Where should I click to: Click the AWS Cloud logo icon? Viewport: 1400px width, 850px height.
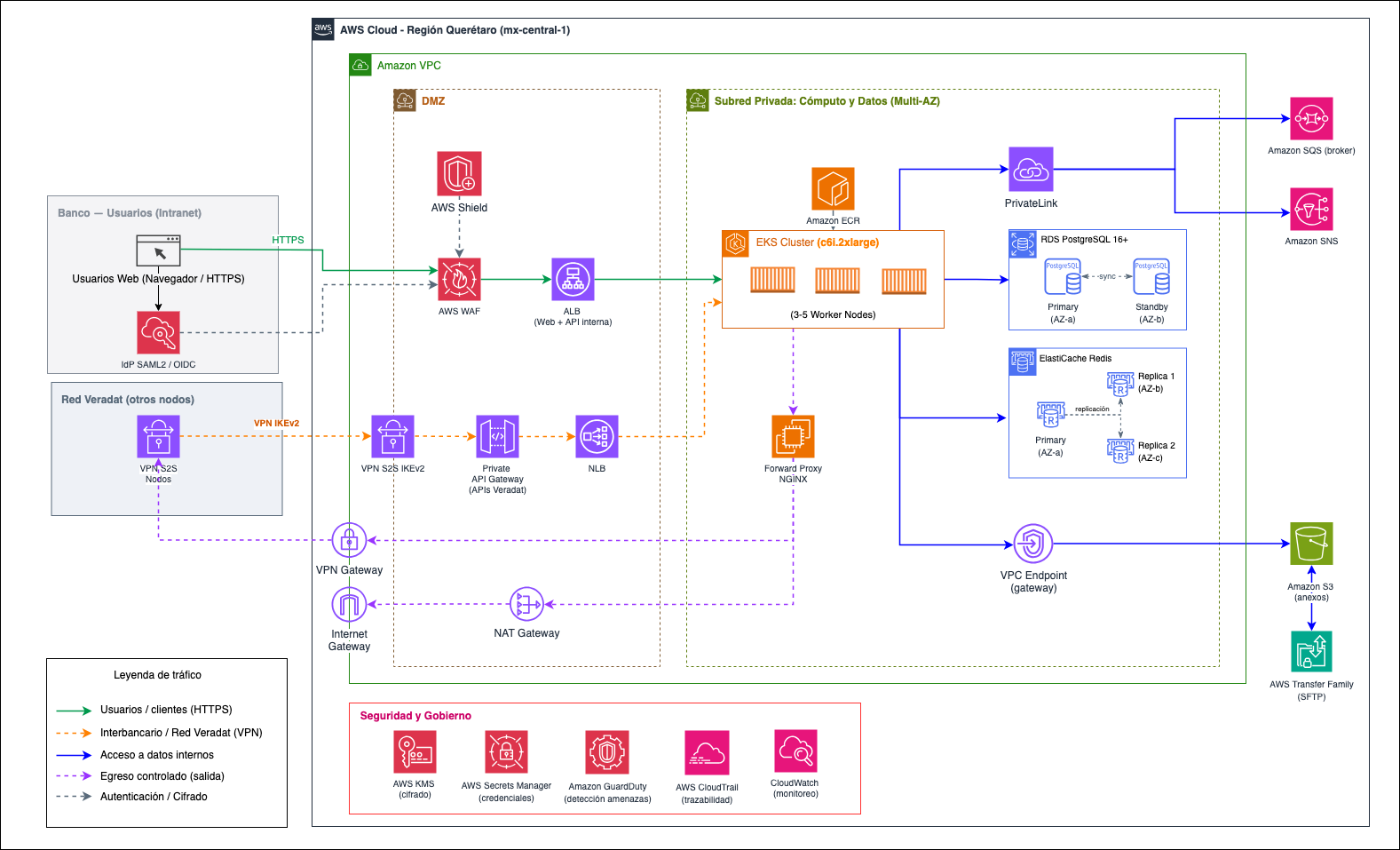[323, 29]
